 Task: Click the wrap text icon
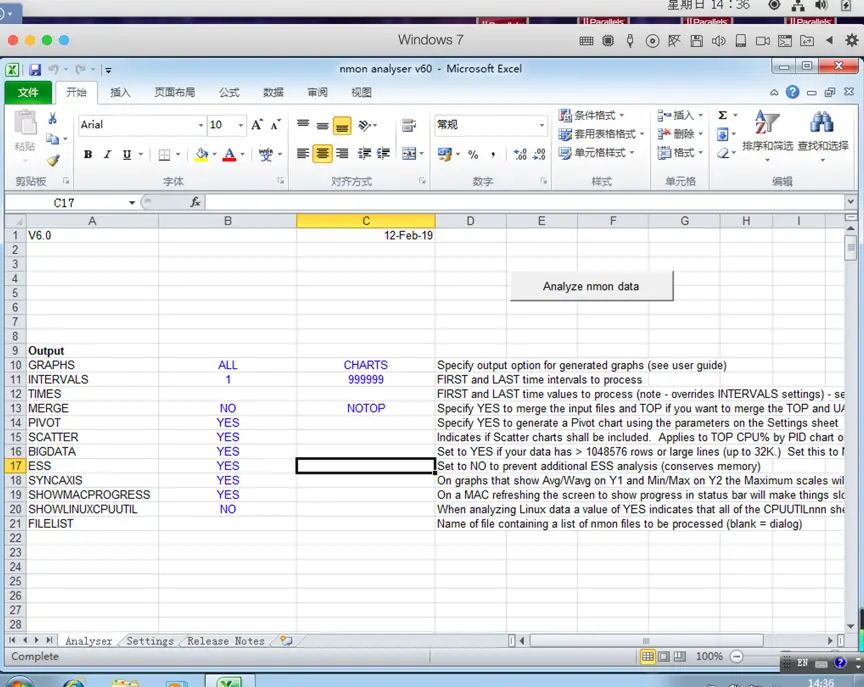pyautogui.click(x=409, y=125)
